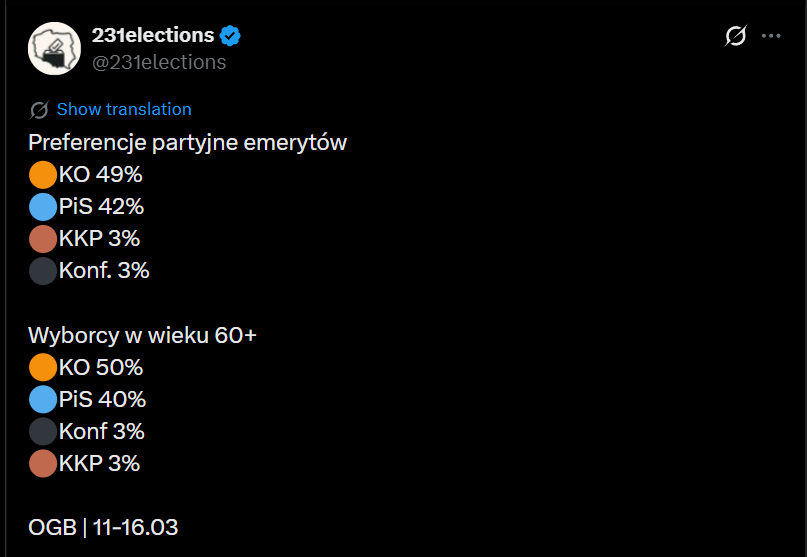Click the line Wyborcy w wieku 60+
Image resolution: width=807 pixels, height=557 pixels.
142,335
